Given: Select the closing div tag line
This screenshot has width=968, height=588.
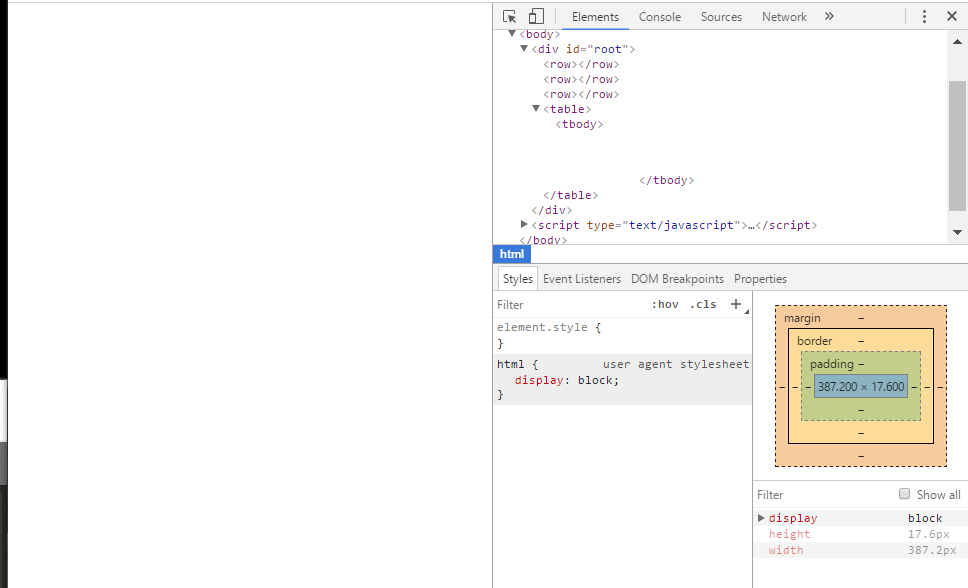Looking at the screenshot, I should [x=552, y=210].
